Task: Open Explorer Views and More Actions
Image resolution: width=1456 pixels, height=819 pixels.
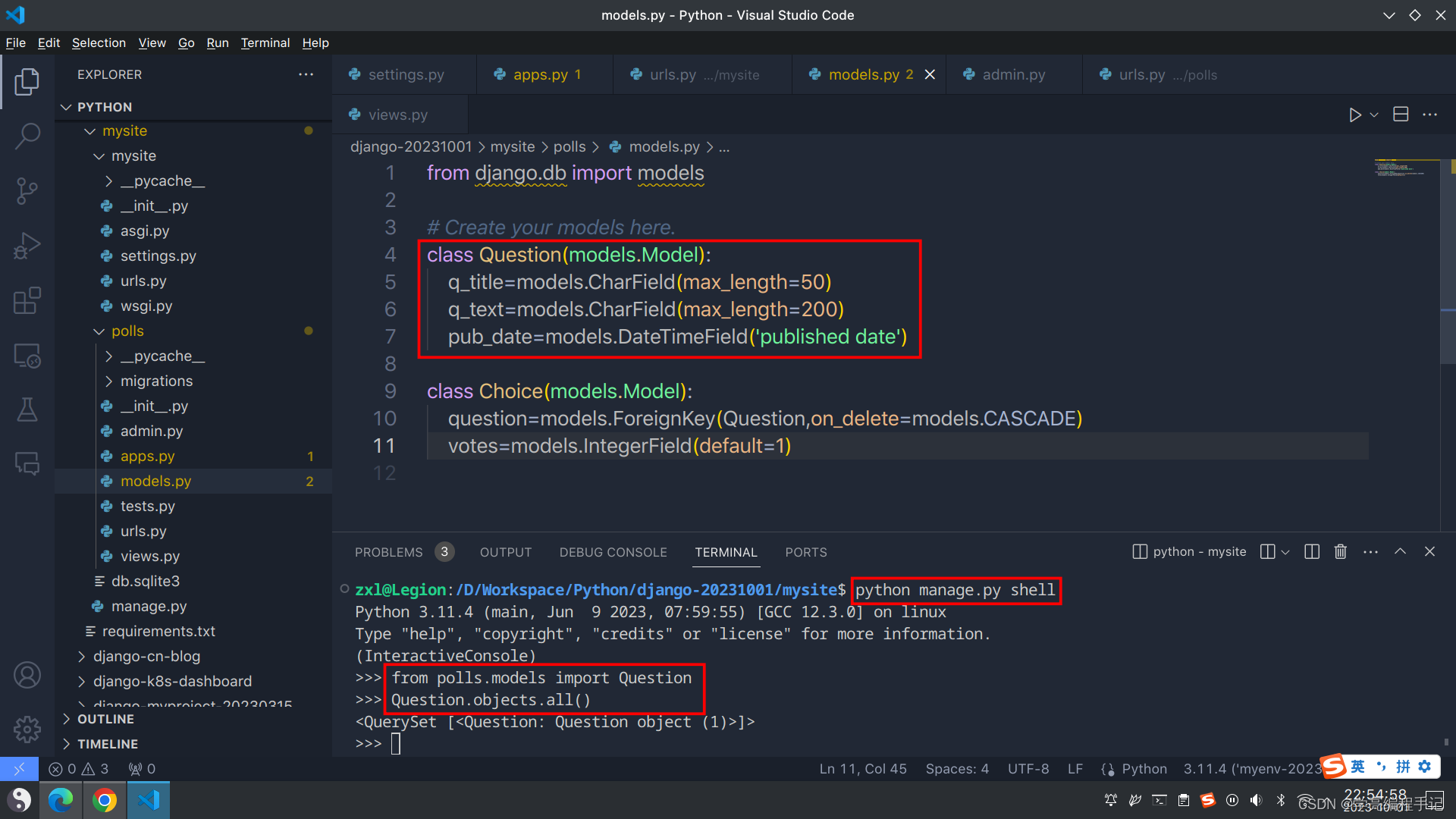Action: [306, 74]
